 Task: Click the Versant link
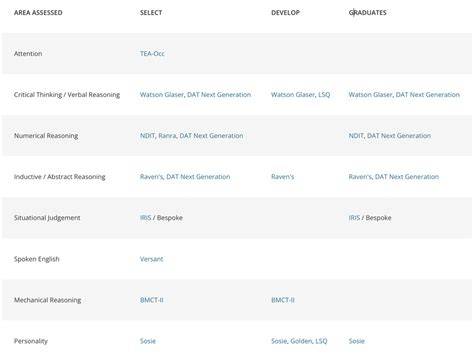(152, 259)
